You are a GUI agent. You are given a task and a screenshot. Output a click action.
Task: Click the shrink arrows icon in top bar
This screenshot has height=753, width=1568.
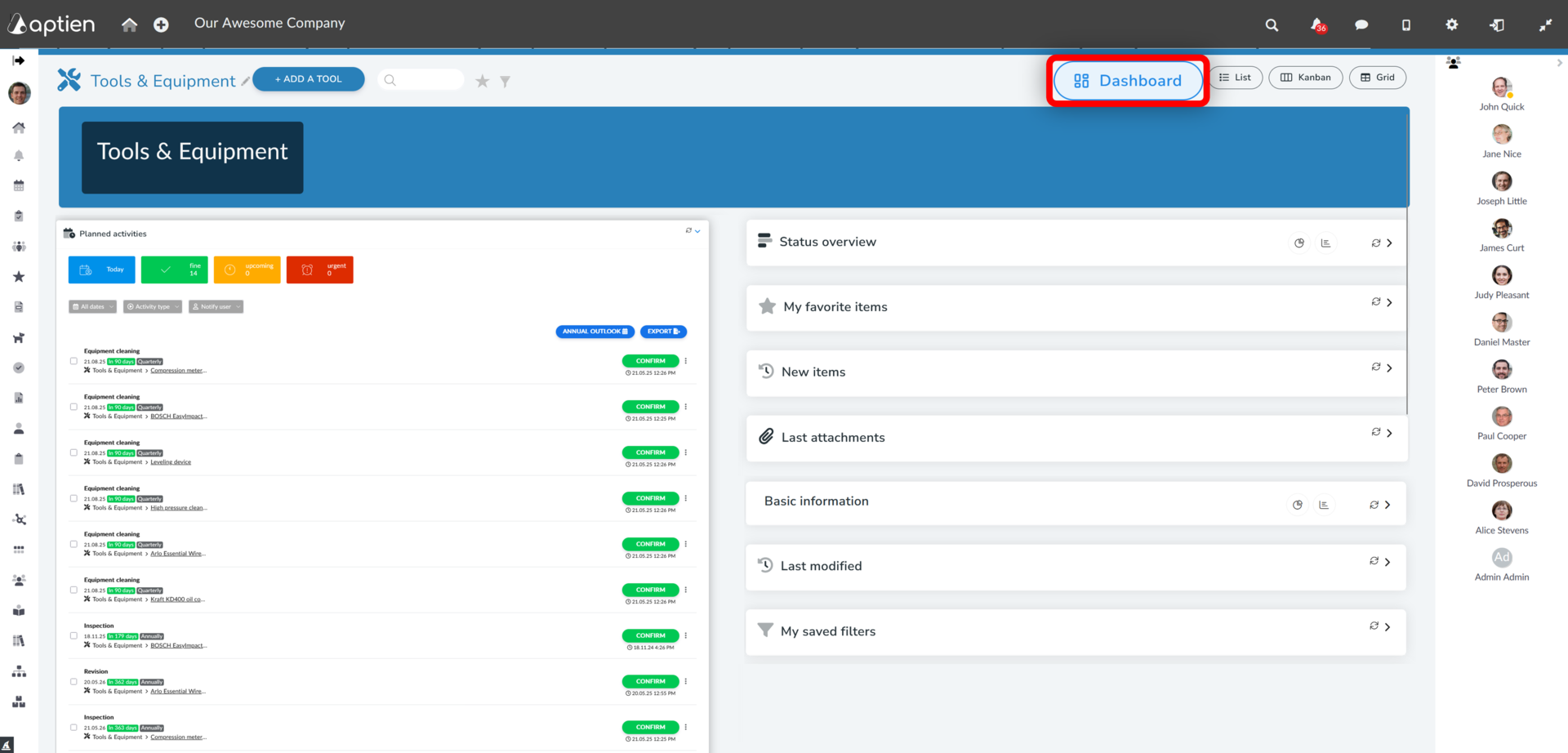click(1545, 25)
